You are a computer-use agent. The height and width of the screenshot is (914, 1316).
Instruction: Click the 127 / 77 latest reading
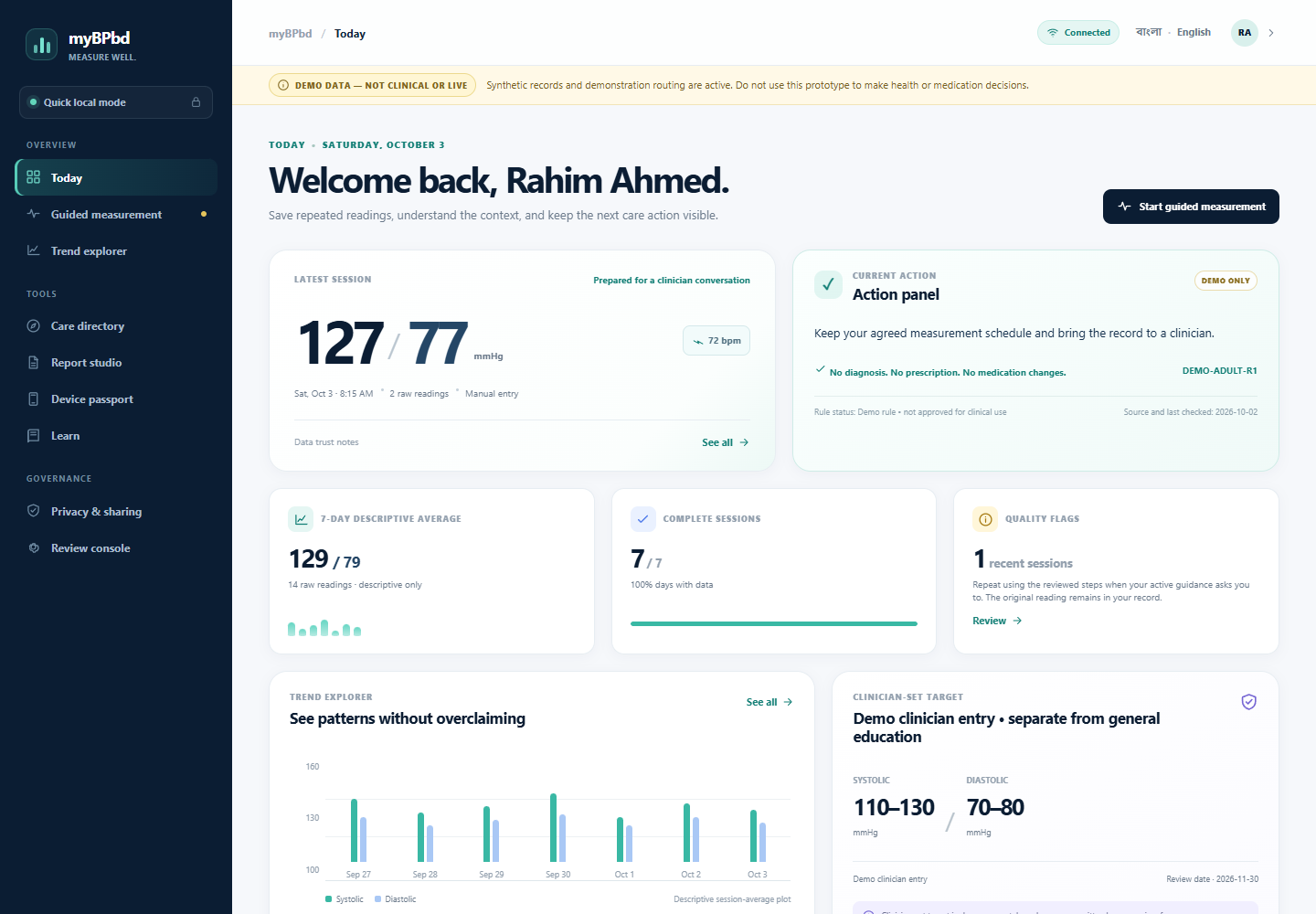(384, 343)
